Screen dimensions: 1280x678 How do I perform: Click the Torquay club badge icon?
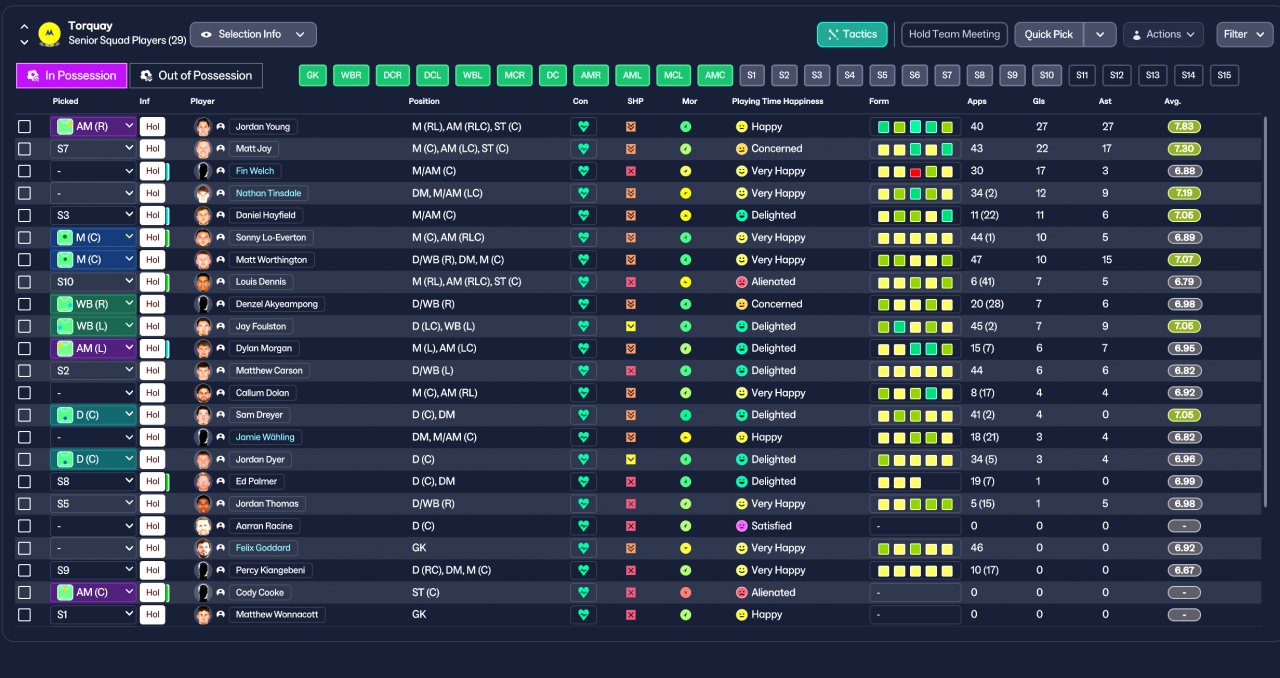click(x=48, y=34)
